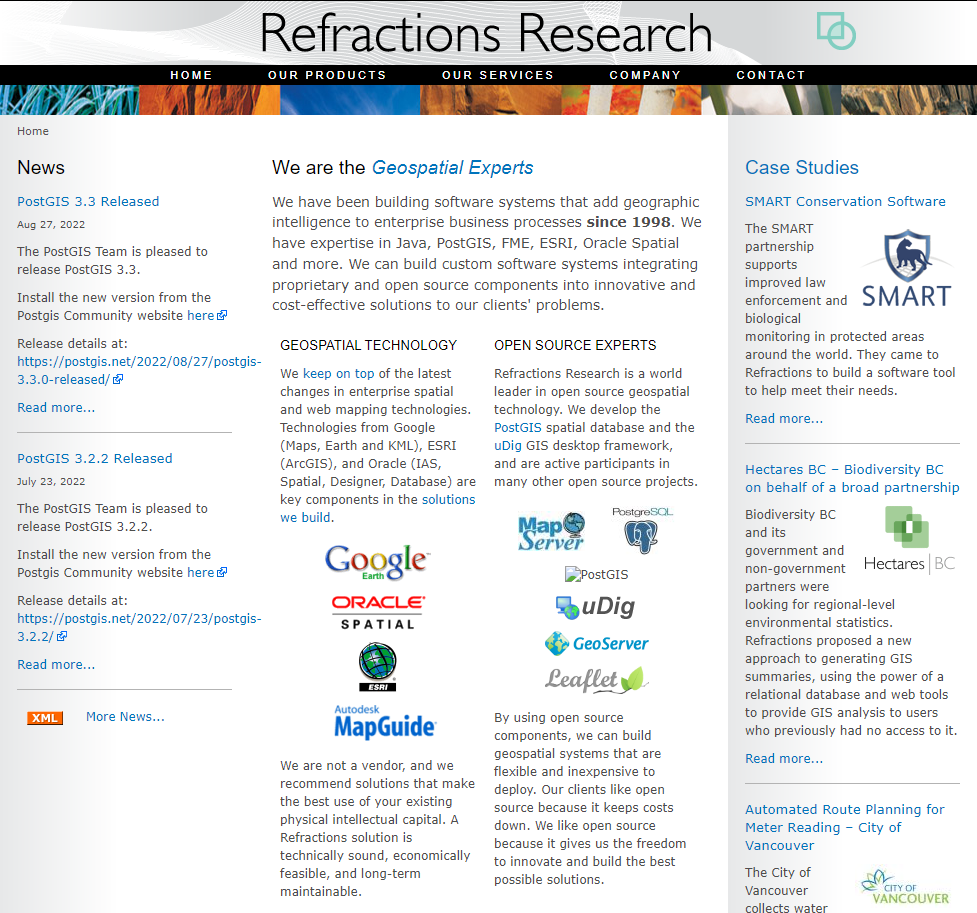Screen dimensions: 977x913
Task: Click the Home breadcrumb link
Action: [33, 131]
